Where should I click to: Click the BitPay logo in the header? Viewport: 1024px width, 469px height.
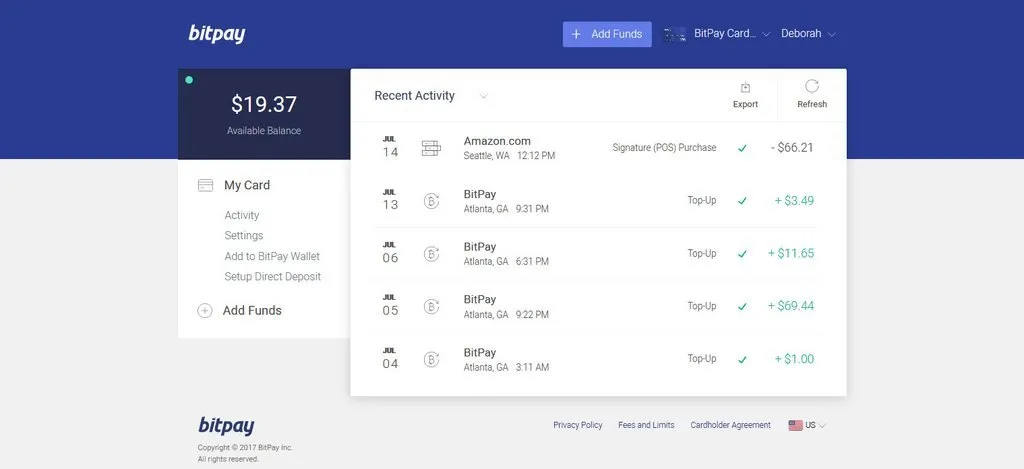click(217, 34)
